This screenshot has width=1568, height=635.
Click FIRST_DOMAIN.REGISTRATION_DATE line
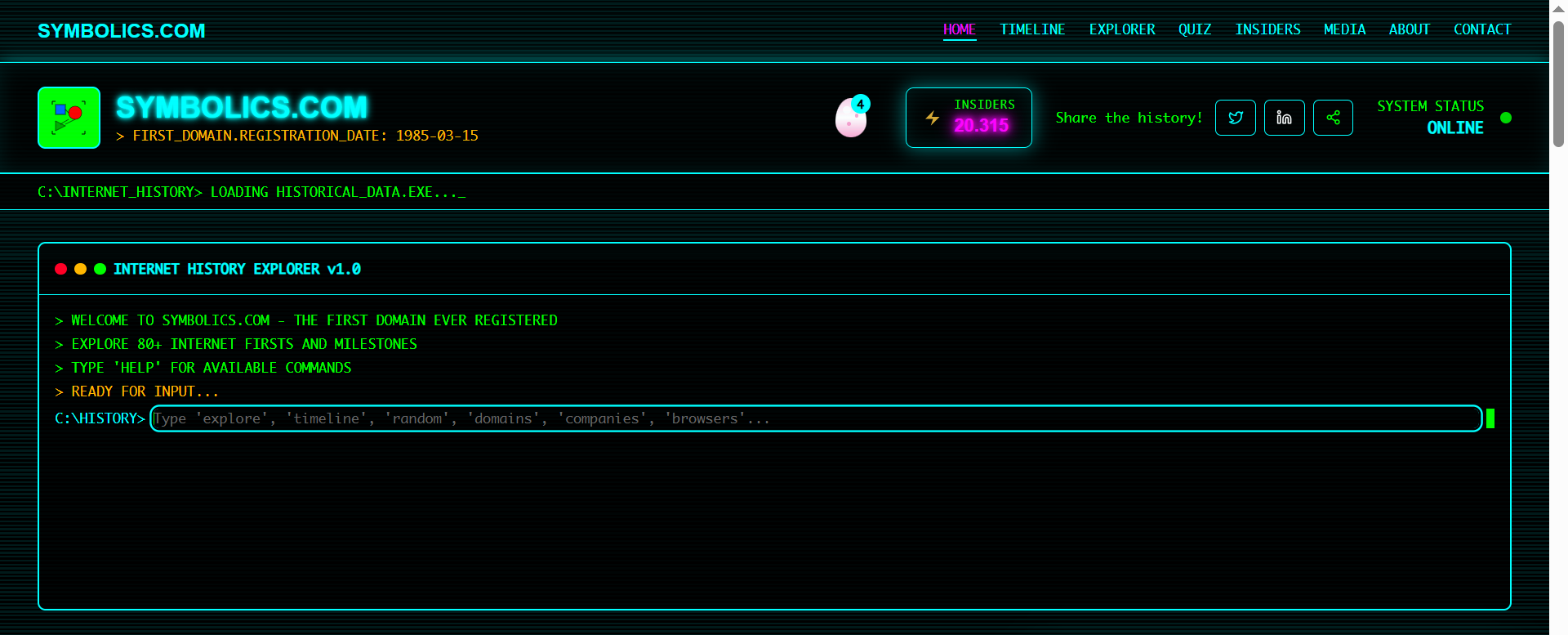[297, 136]
